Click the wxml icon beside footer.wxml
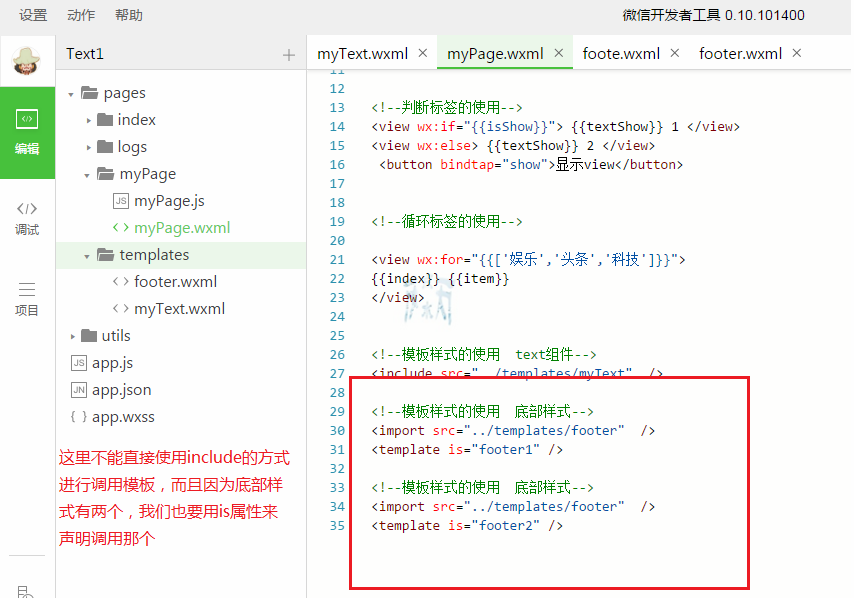This screenshot has height=598, width=854. tap(121, 282)
